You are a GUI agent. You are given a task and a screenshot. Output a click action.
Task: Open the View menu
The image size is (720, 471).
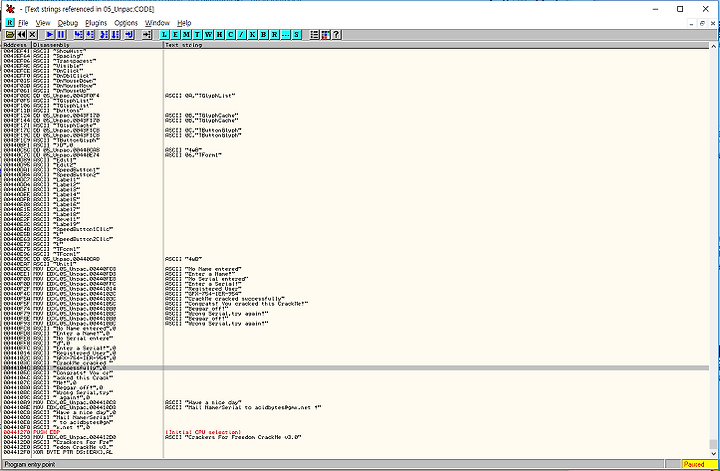tap(43, 22)
